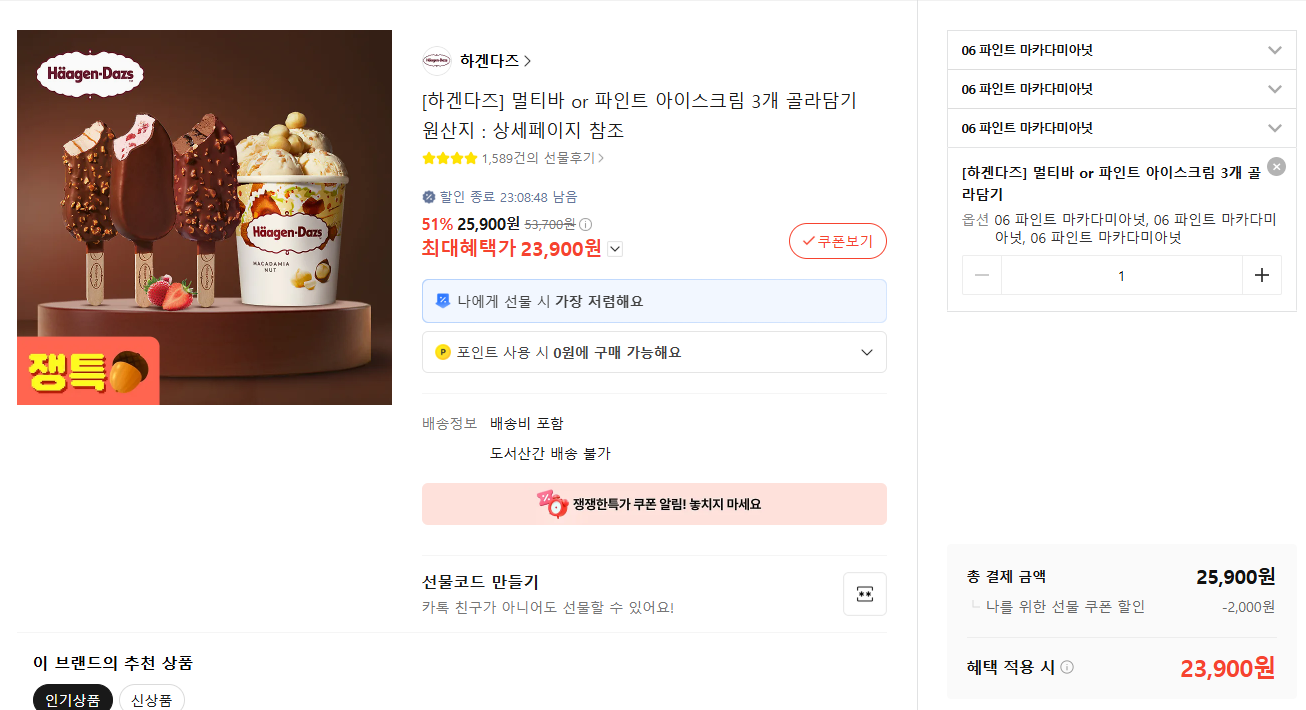Switch to the 신상품 tab

[152, 699]
